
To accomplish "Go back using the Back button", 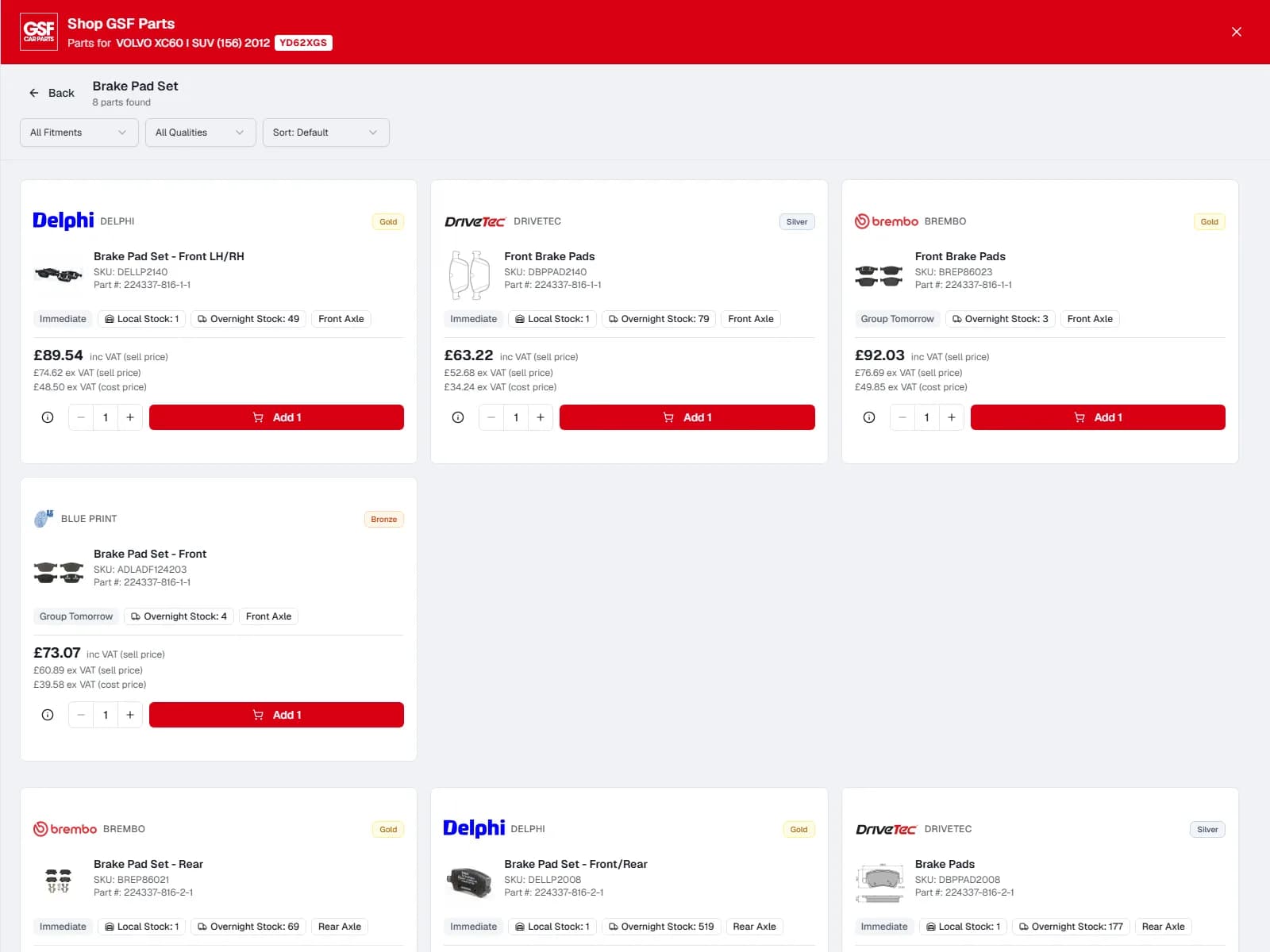I will 52,93.
